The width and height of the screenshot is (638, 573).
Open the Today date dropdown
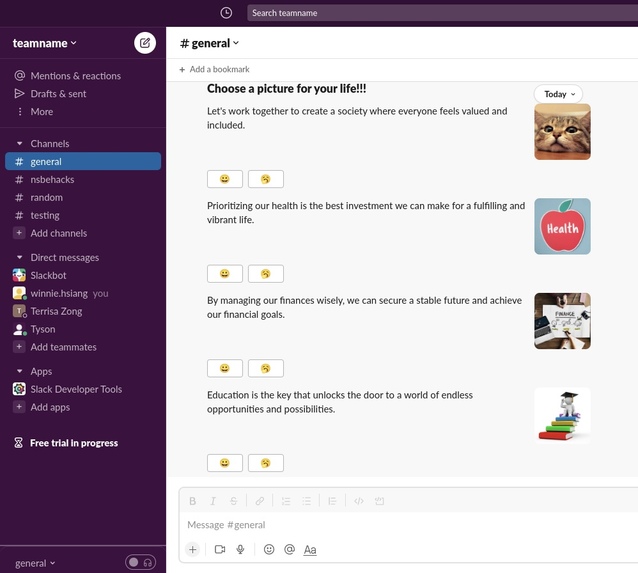tap(558, 94)
